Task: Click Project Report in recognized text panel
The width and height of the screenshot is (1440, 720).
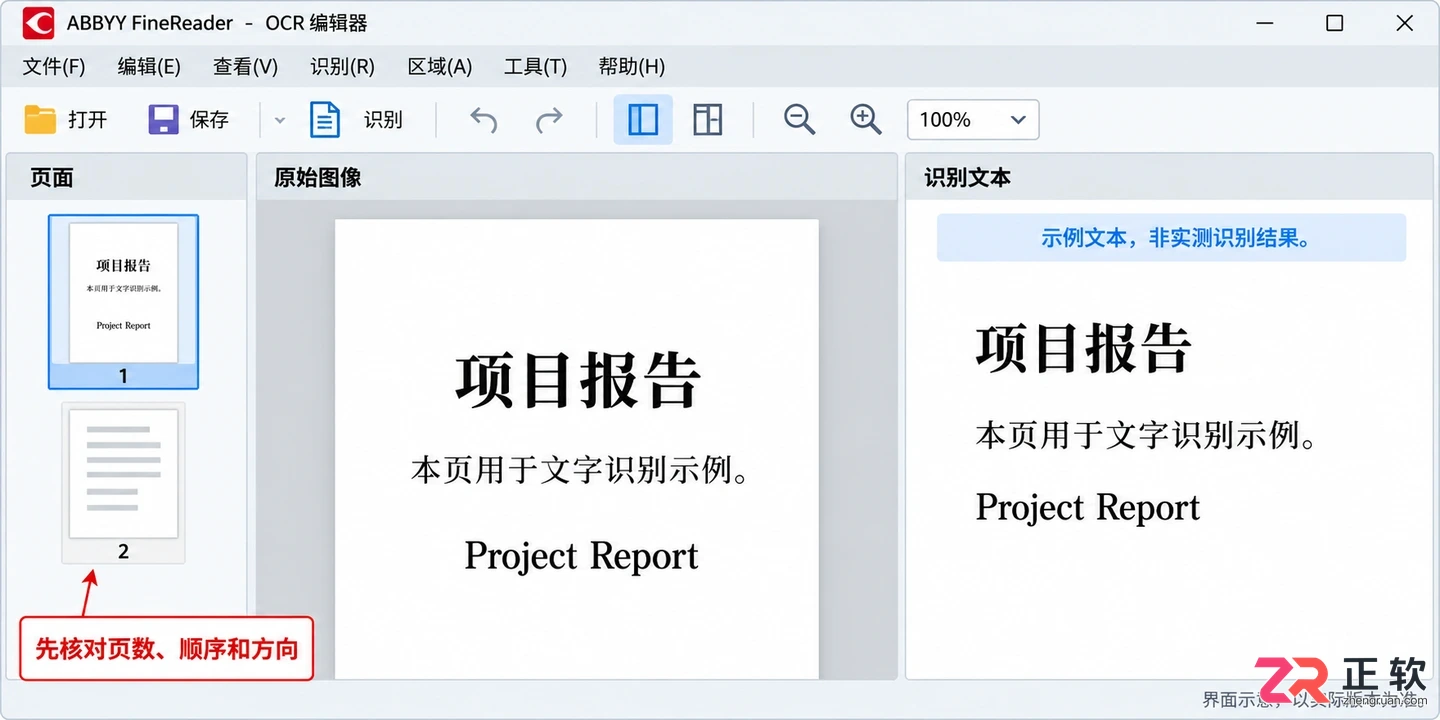Action: 1088,507
